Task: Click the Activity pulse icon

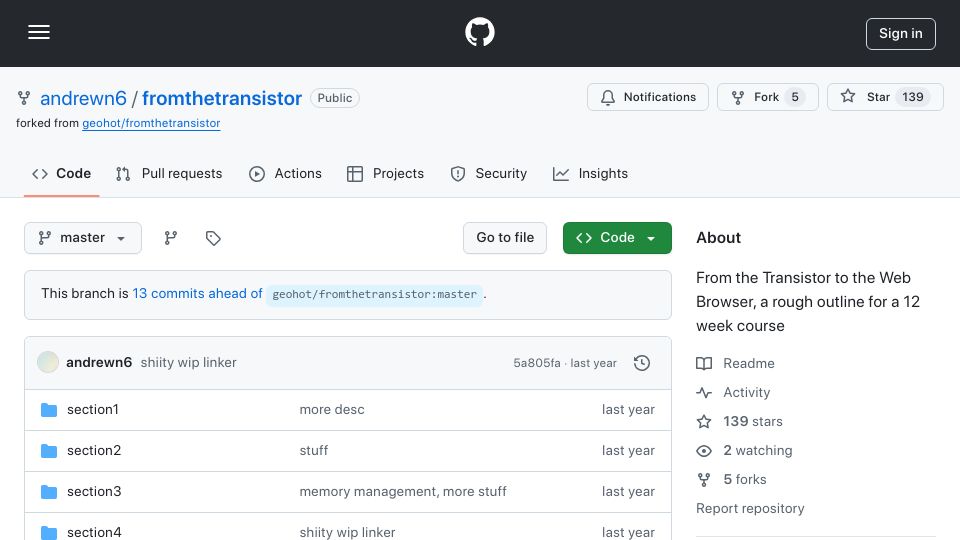Action: 704,392
